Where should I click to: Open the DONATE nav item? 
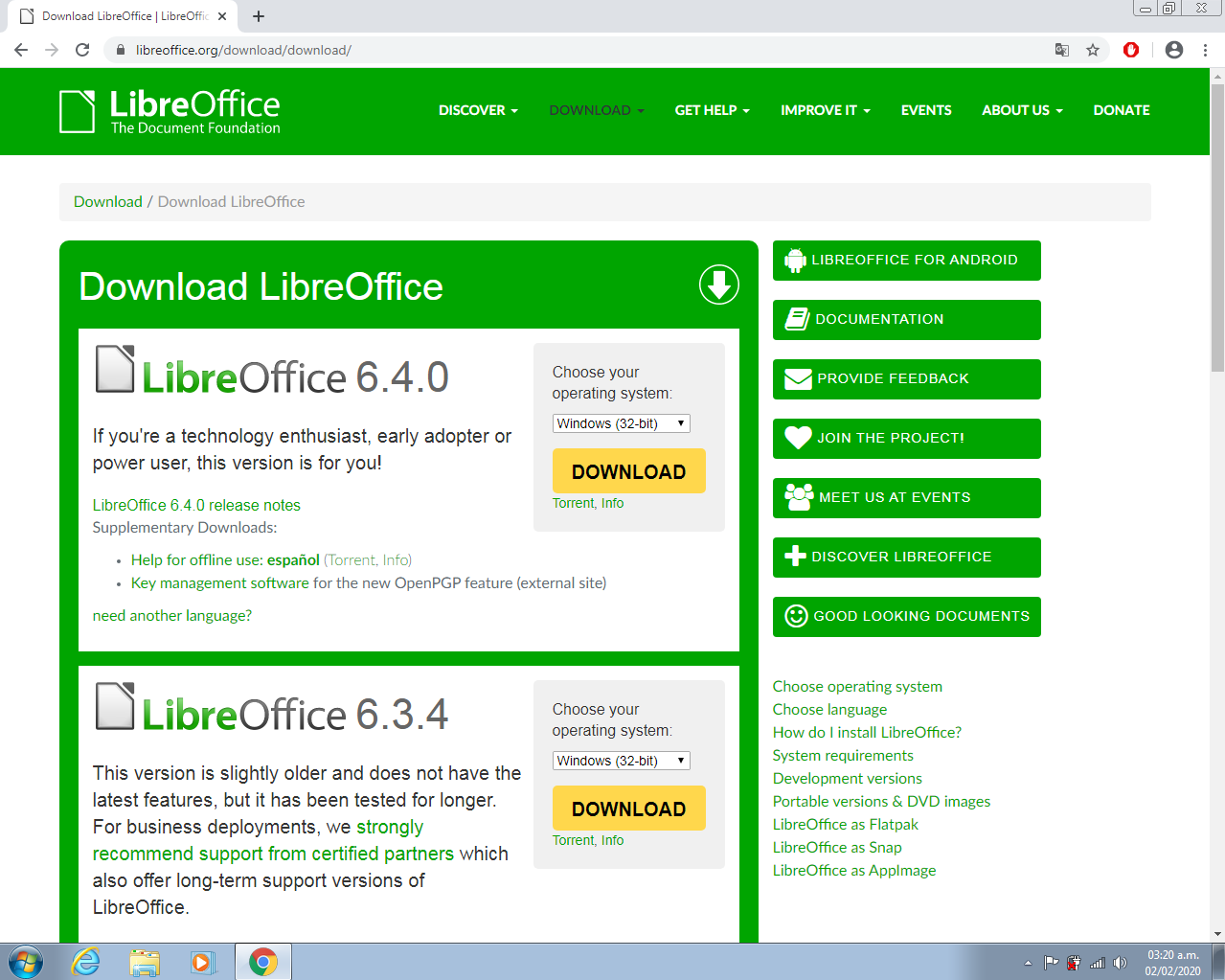coord(1122,110)
